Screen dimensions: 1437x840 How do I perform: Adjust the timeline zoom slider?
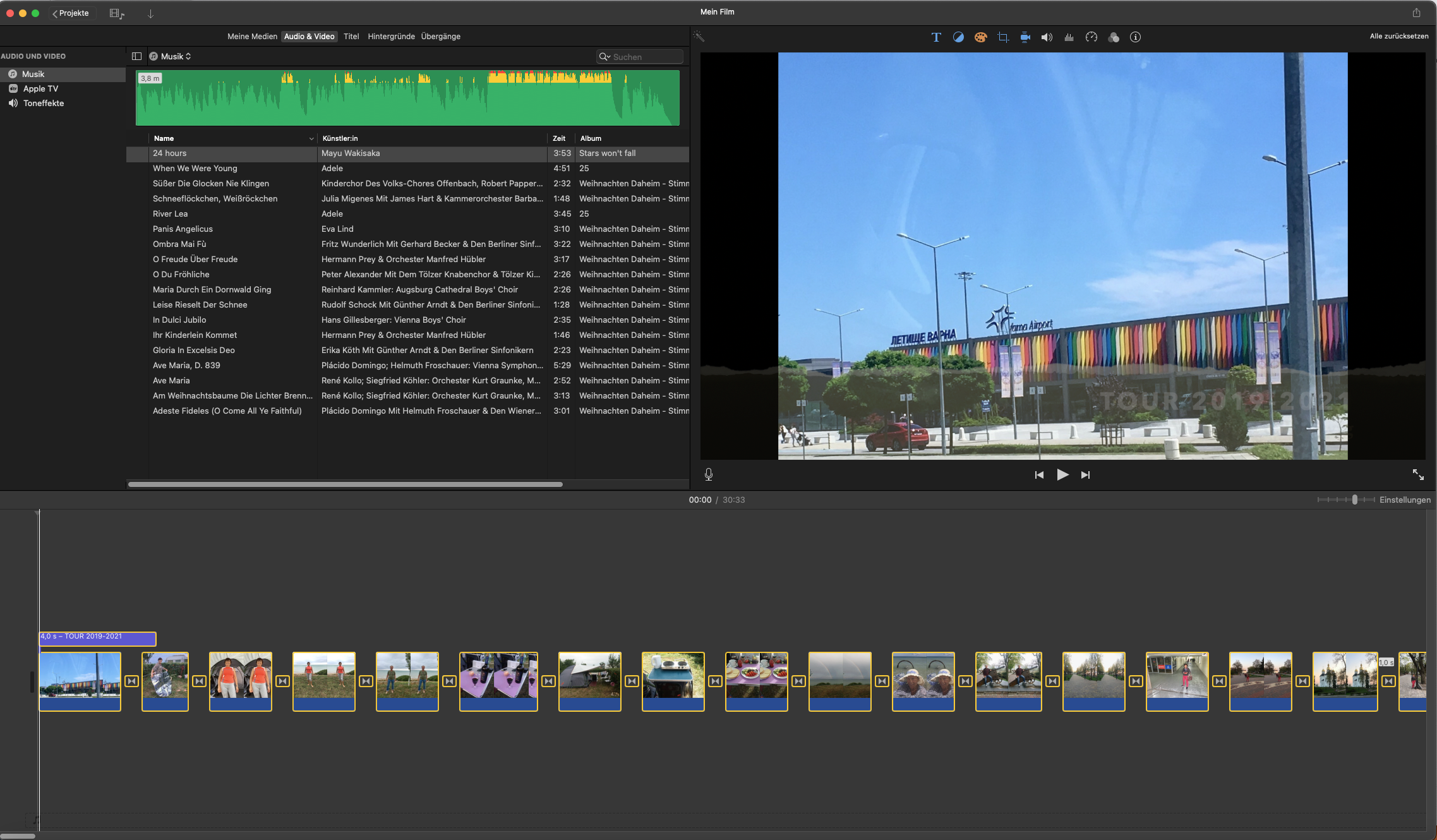pyautogui.click(x=1354, y=500)
